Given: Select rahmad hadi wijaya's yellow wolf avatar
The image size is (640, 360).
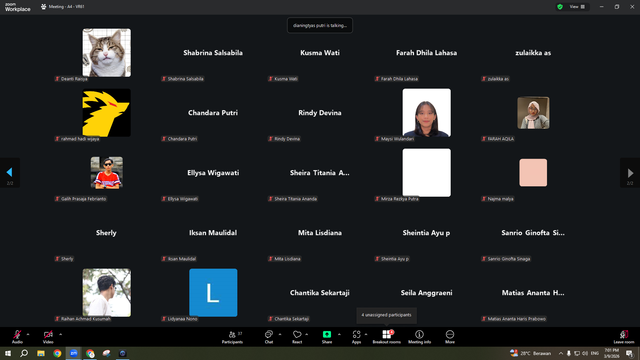Looking at the screenshot, I should pos(107,113).
